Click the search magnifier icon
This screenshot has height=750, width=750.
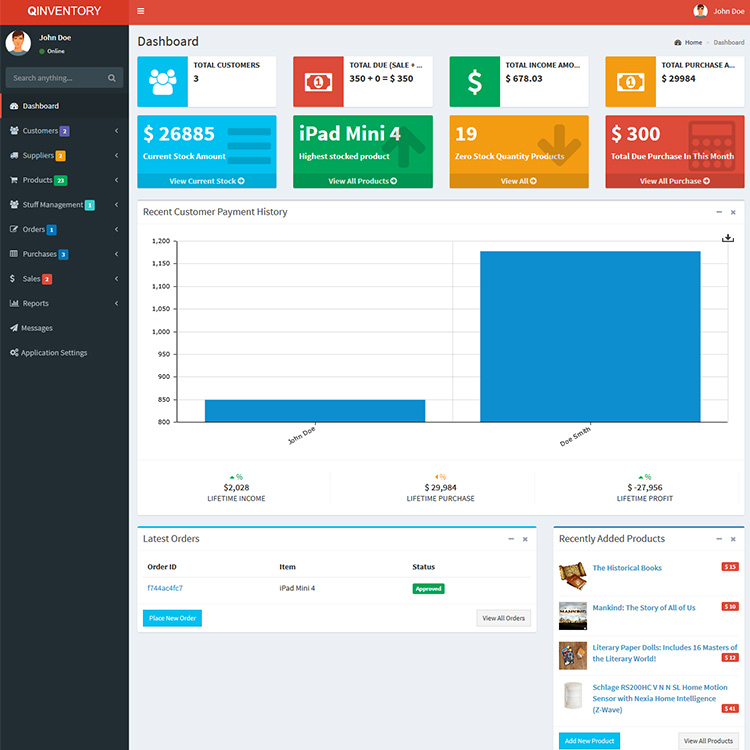[x=112, y=78]
